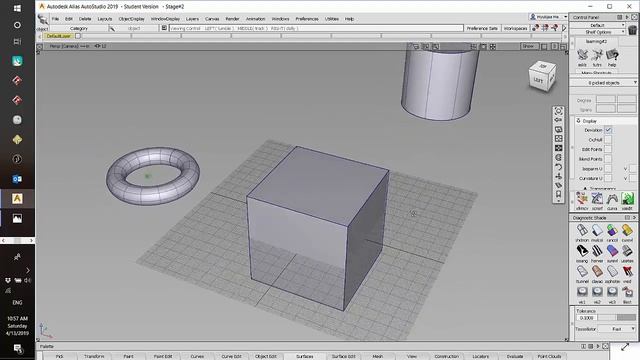Open Windows Start menu

point(17,8)
